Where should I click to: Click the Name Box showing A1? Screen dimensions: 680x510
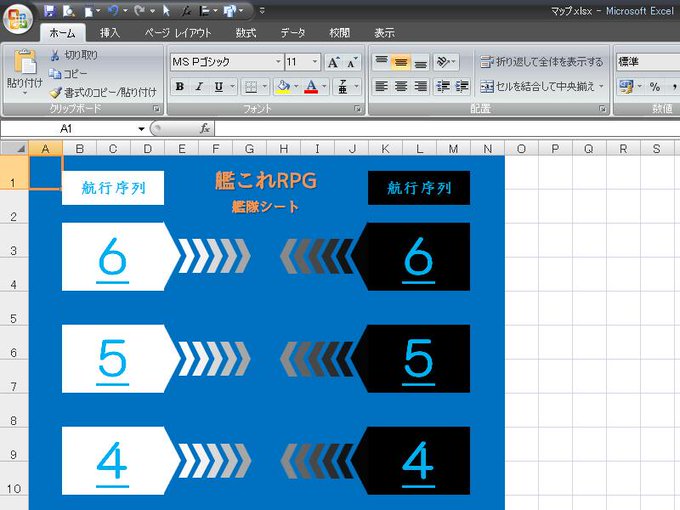pyautogui.click(x=66, y=129)
